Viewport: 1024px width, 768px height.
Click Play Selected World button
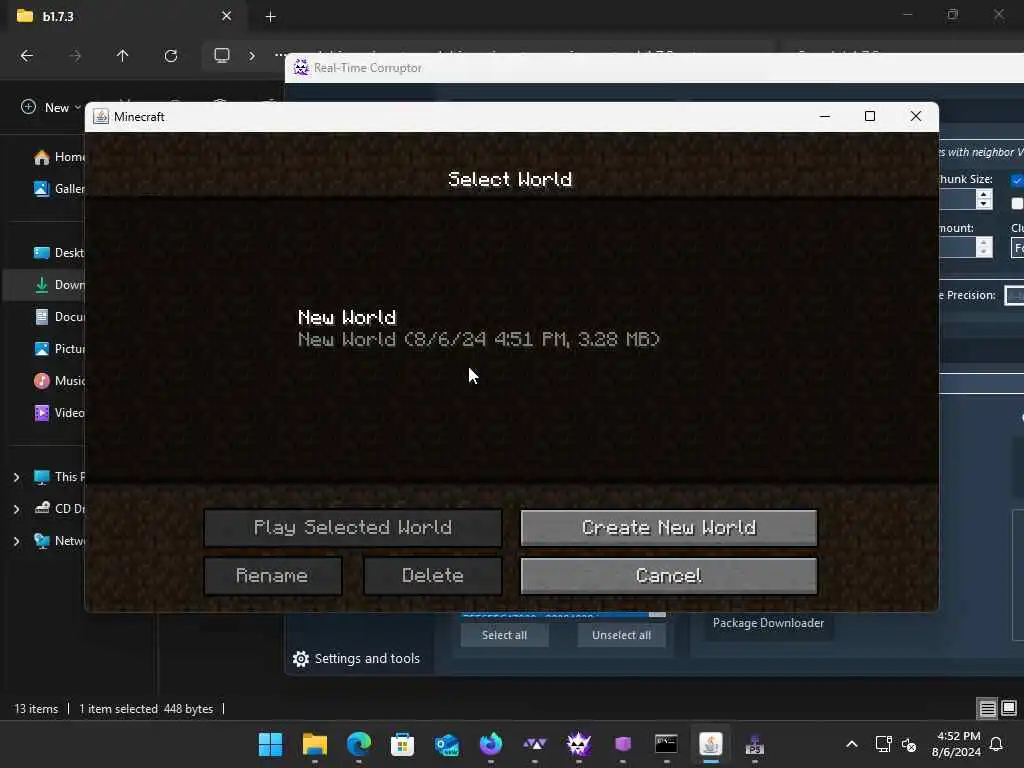353,528
